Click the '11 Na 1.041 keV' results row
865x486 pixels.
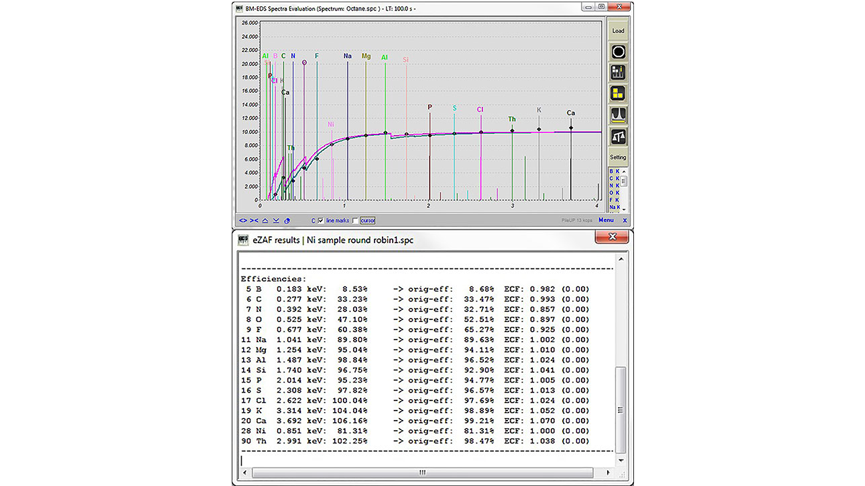tap(415, 340)
